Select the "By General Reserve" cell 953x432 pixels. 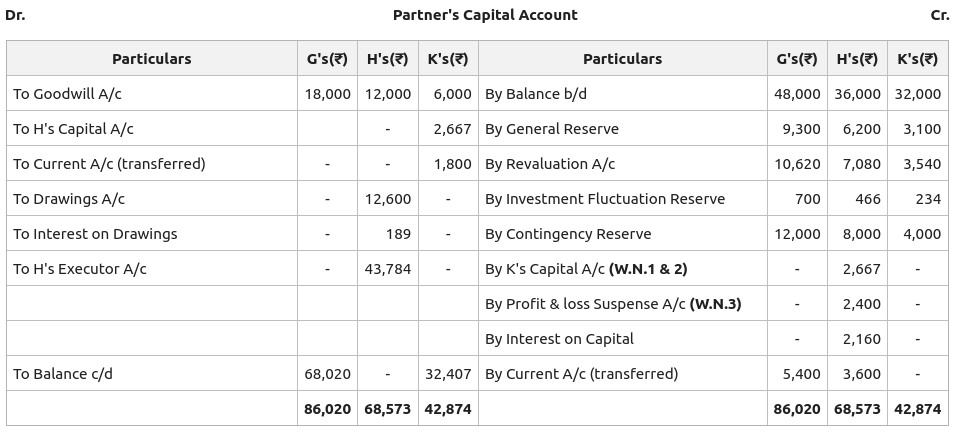(552, 129)
